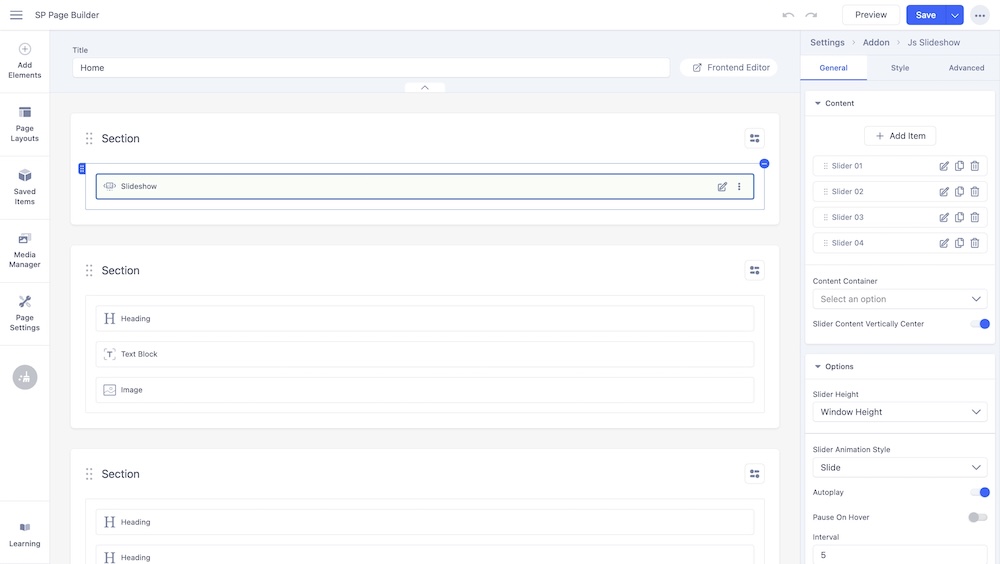Open the hamburger menu icon
The width and height of the screenshot is (1000, 564).
pyautogui.click(x=16, y=15)
